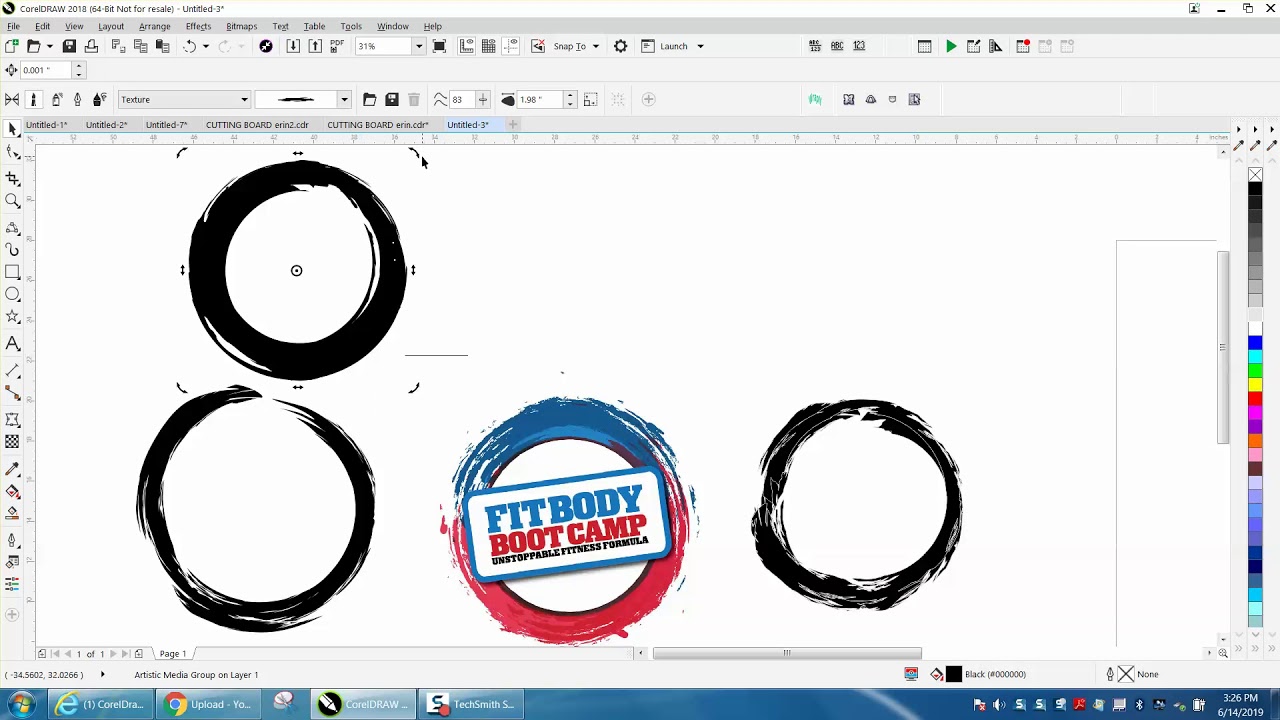Select the Parallel Dimension tool
Screen dimensions: 1280x720
pos(12,370)
